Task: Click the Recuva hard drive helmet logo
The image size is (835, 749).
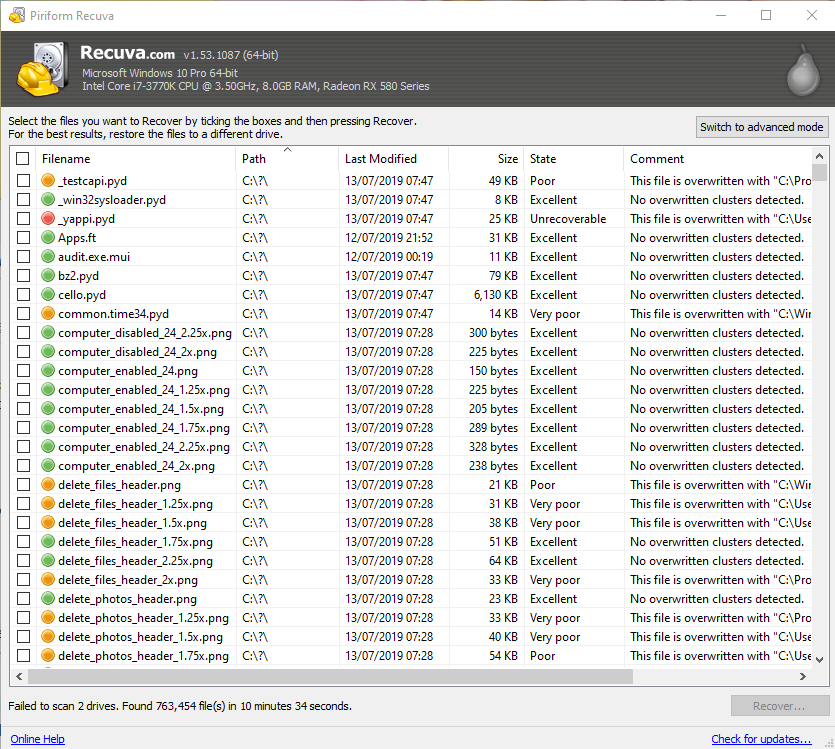Action: [43, 69]
